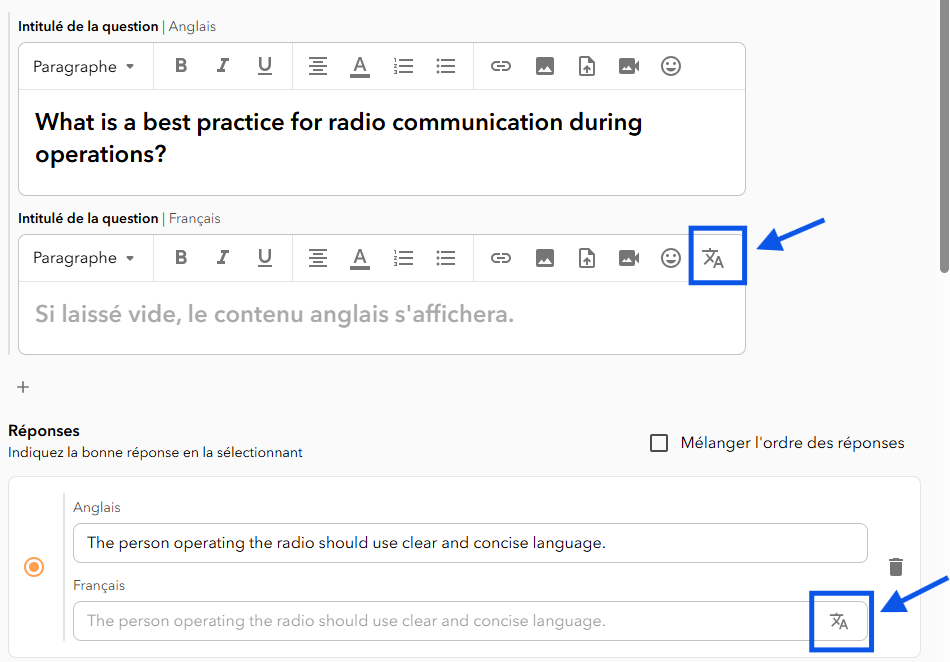The image size is (950, 662).
Task: Open text alignment in the Français question toolbar
Action: click(x=317, y=257)
